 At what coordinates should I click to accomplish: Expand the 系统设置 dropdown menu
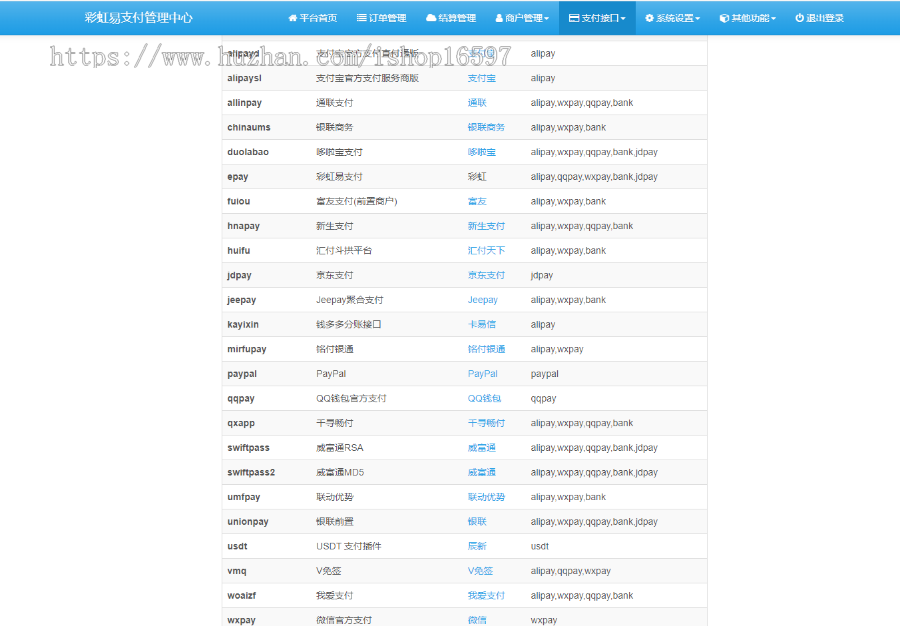point(672,18)
